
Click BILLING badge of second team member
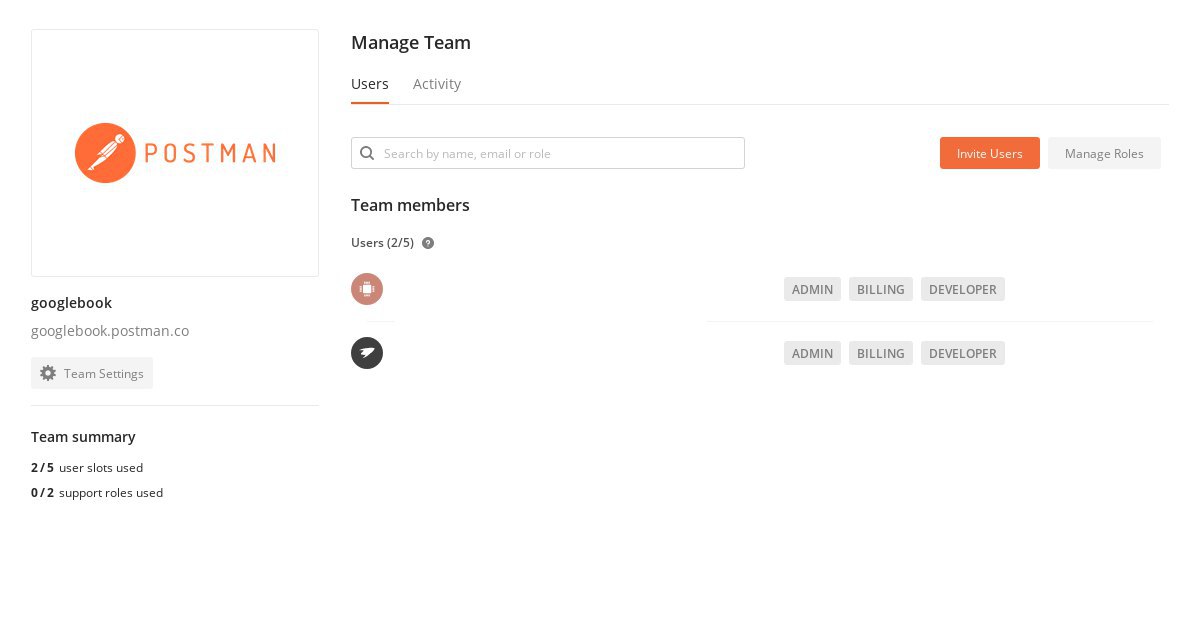click(x=880, y=353)
